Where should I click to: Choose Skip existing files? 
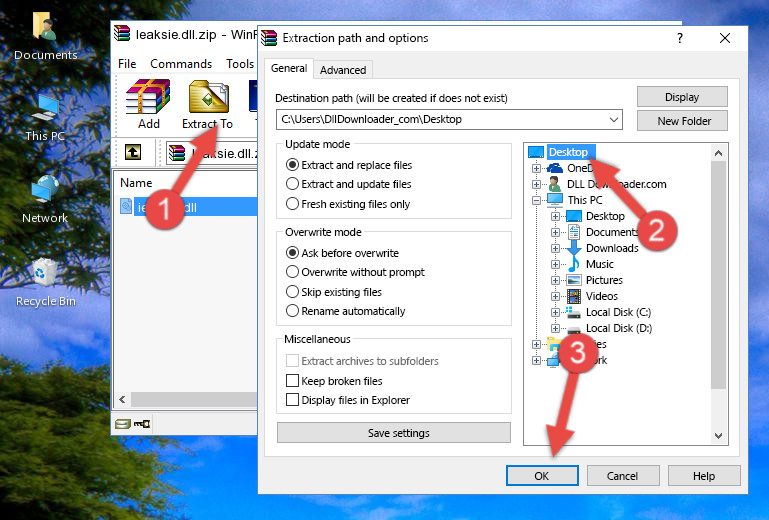pyautogui.click(x=333, y=291)
